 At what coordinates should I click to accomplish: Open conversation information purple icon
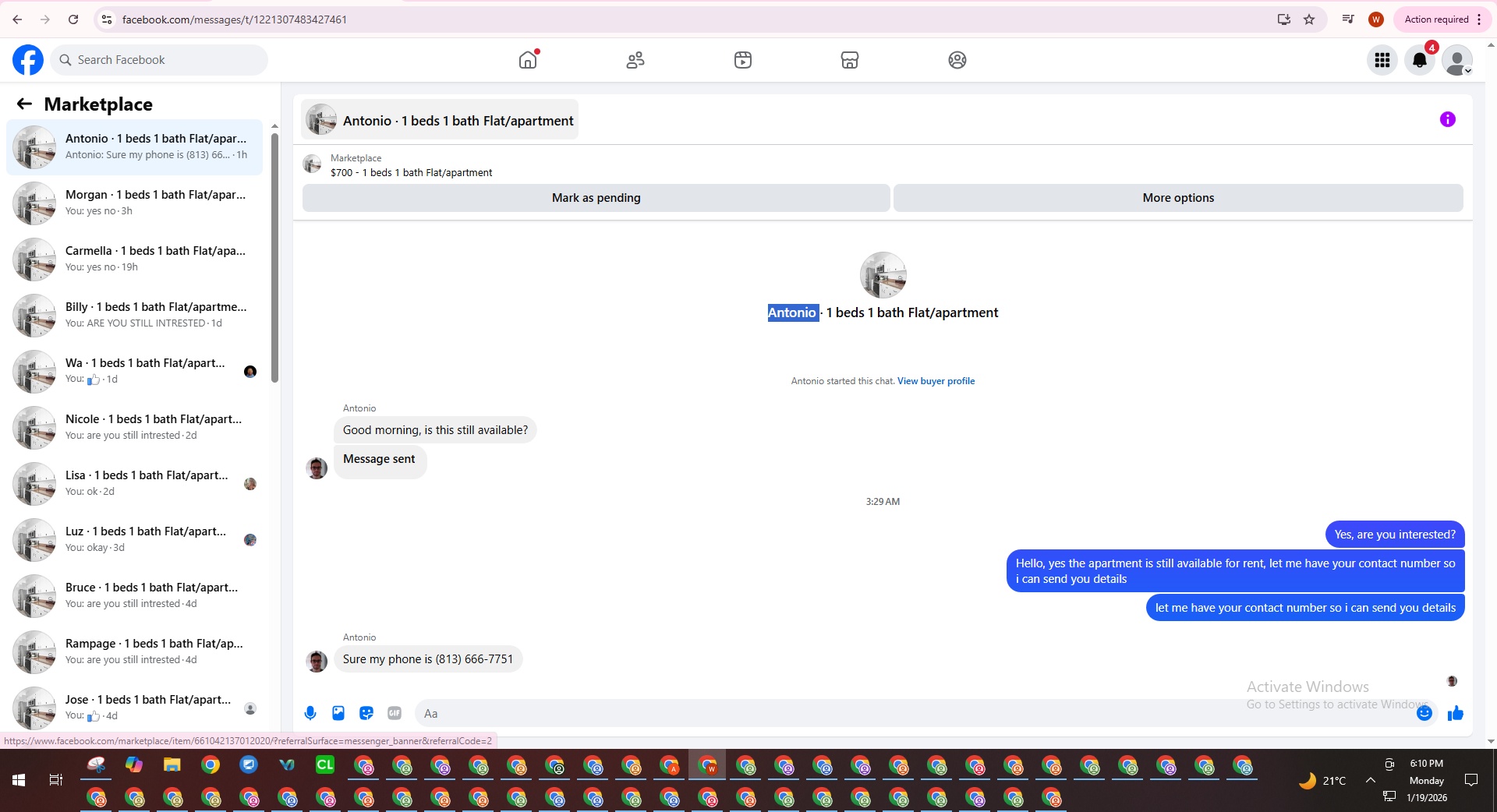coord(1448,119)
